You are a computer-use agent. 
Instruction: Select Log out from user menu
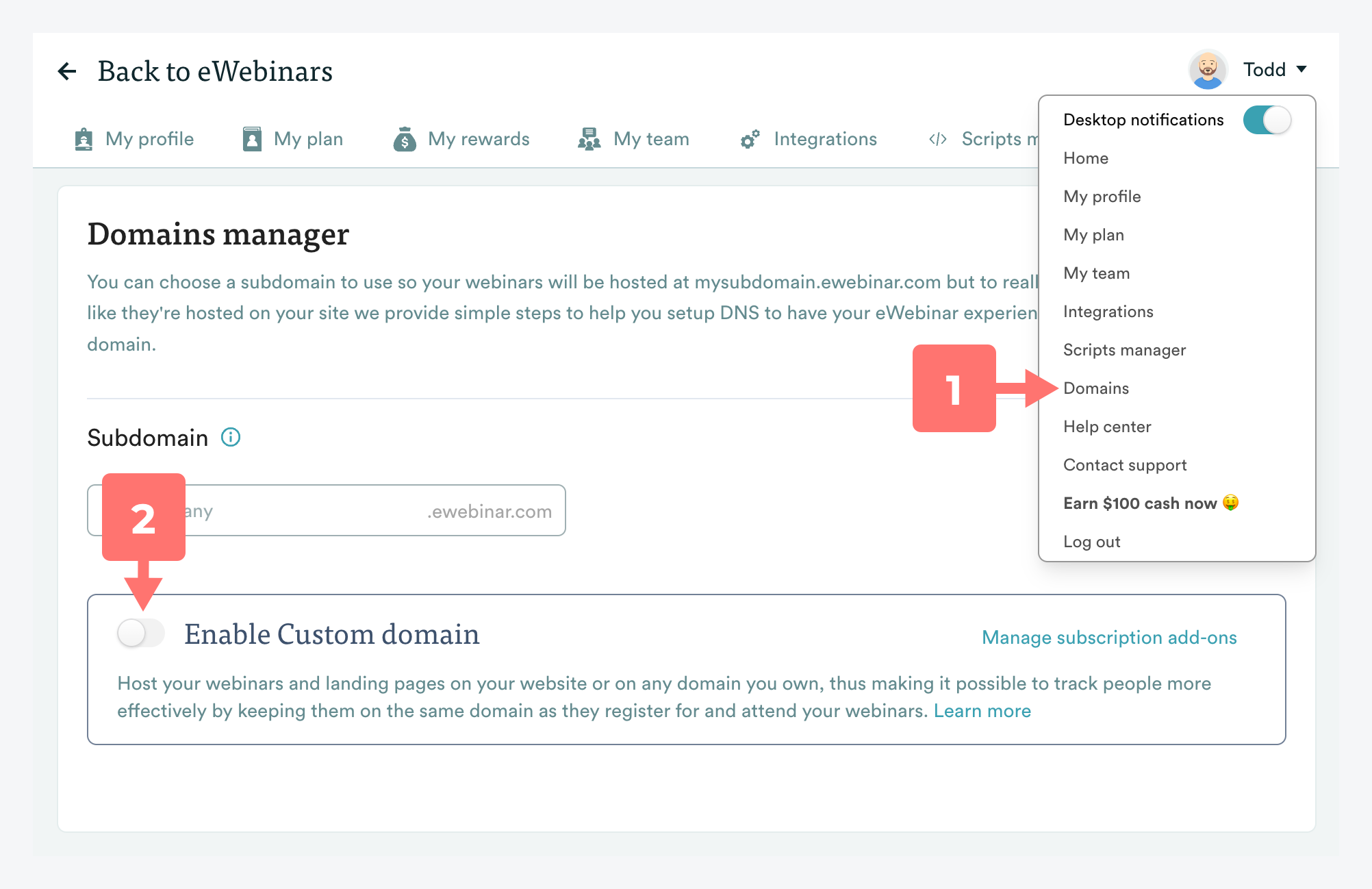pyautogui.click(x=1091, y=542)
